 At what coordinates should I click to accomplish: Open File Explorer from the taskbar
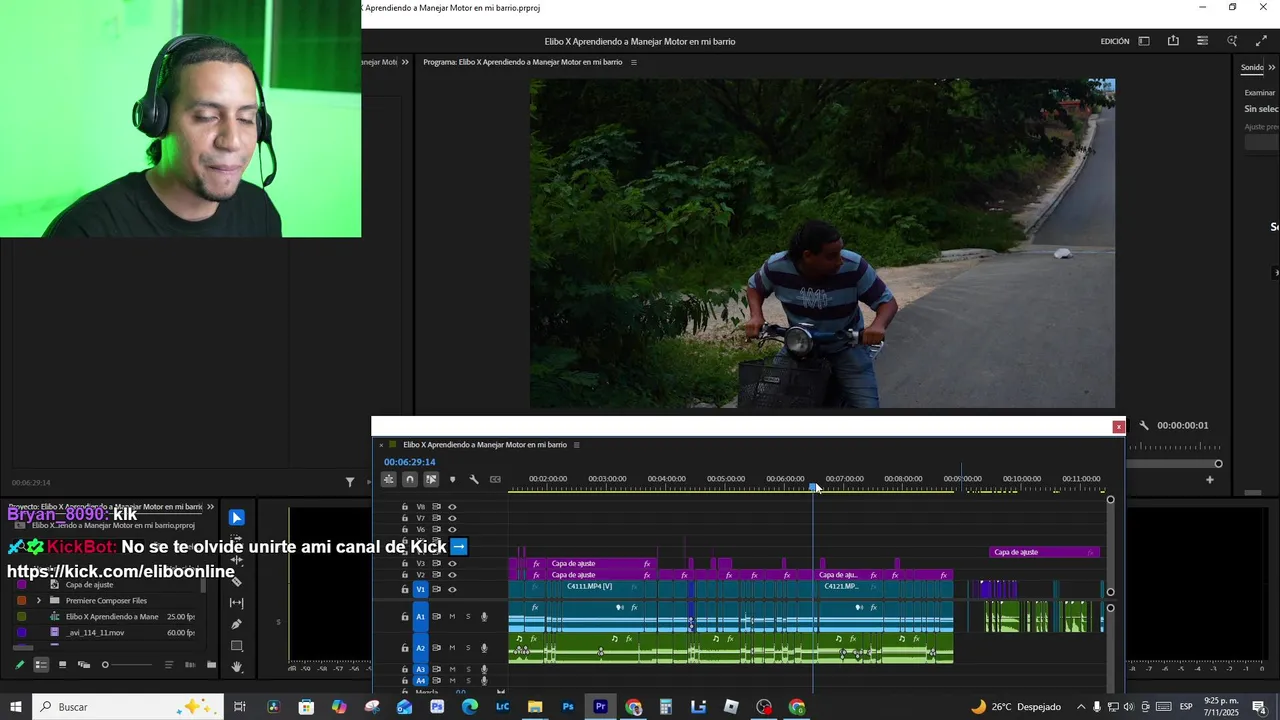535,707
